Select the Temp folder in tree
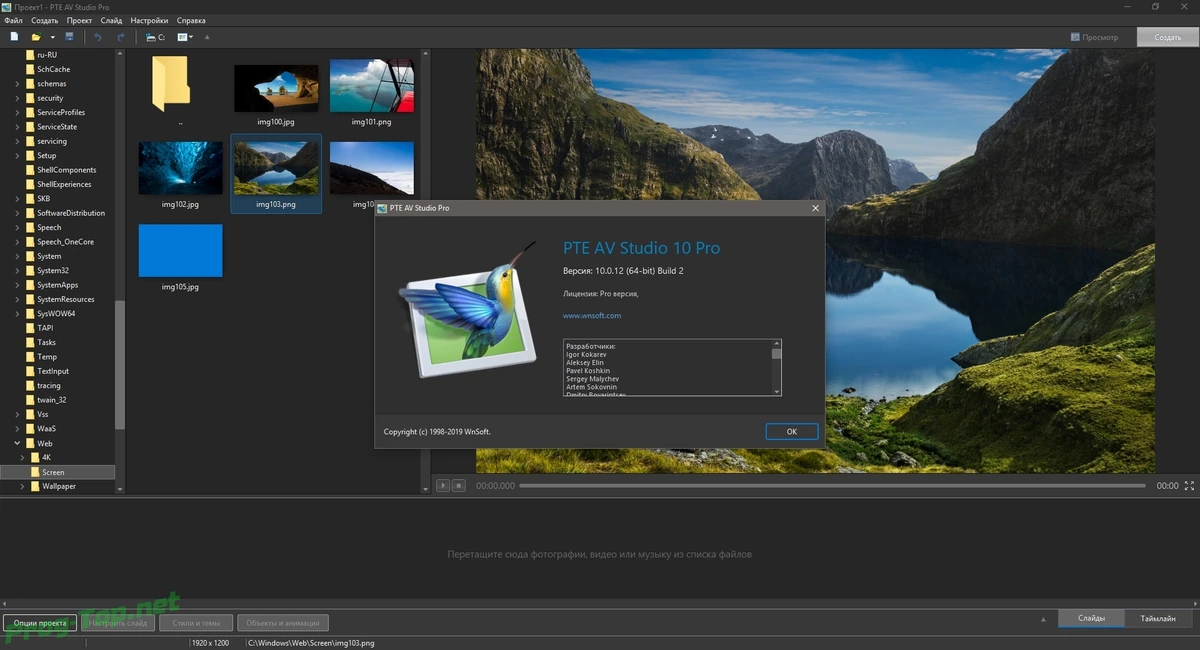The width and height of the screenshot is (1200, 650). (x=47, y=356)
